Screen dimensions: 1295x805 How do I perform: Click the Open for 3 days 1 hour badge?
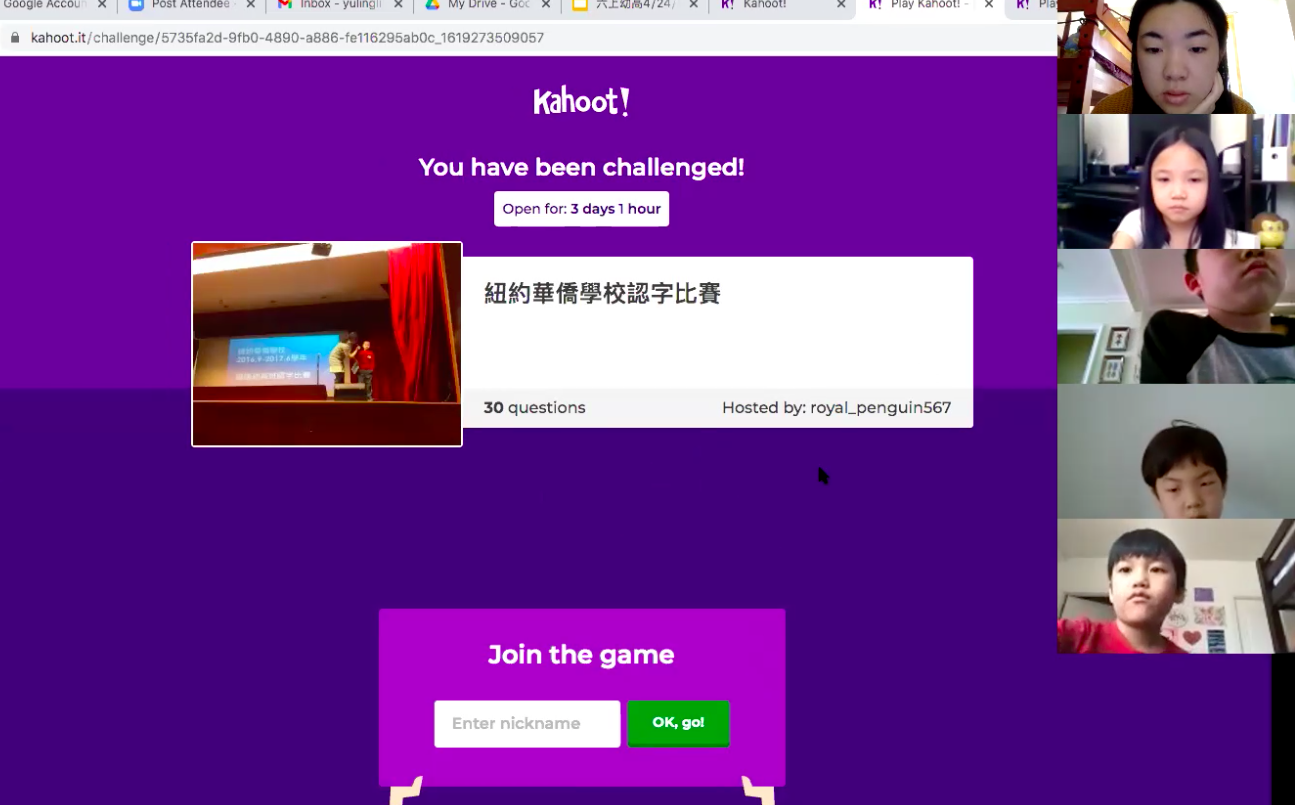pos(581,209)
